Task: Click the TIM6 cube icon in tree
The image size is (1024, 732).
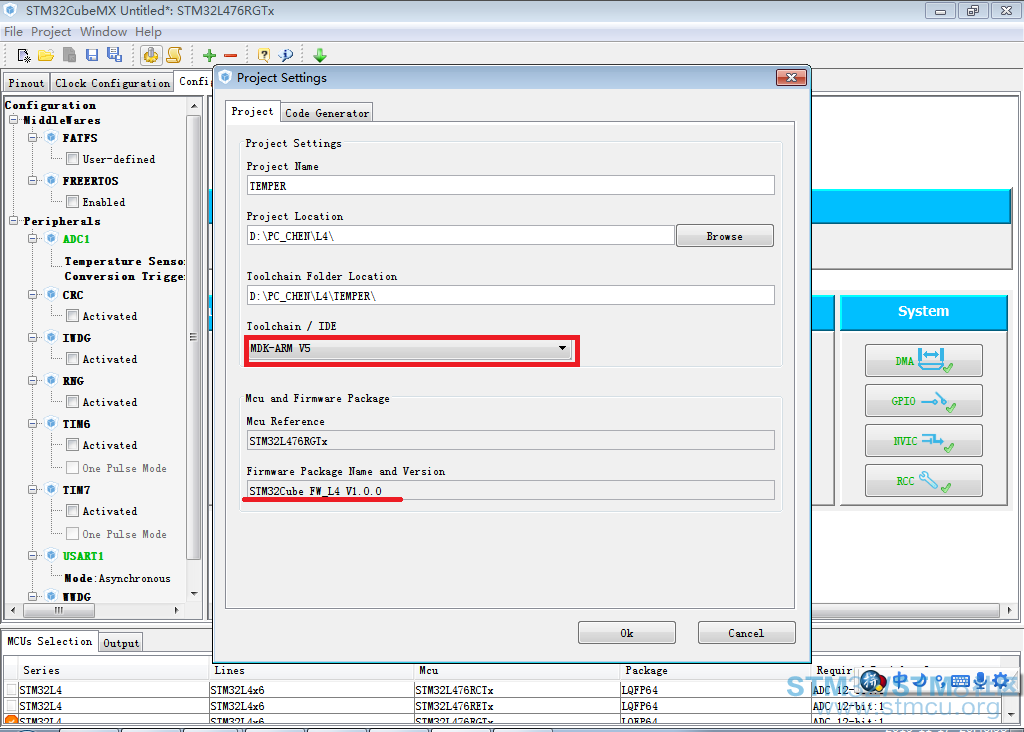Action: click(x=52, y=423)
